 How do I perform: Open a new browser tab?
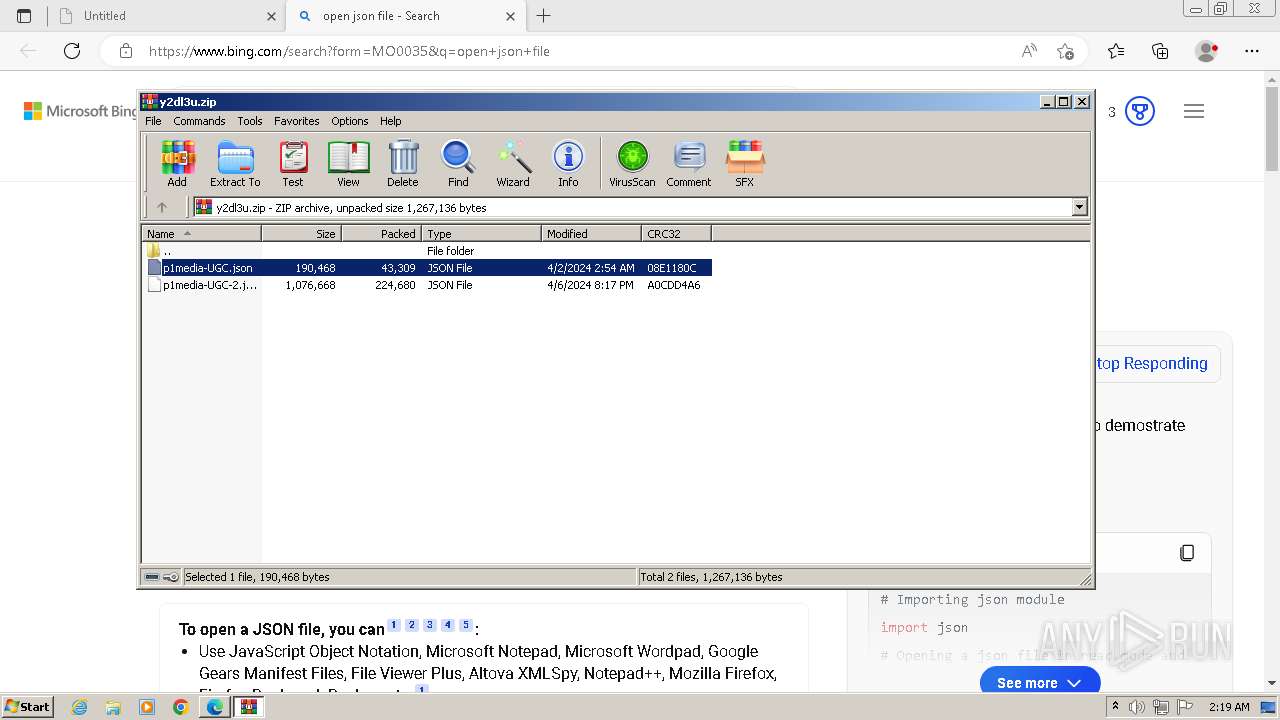pos(544,16)
